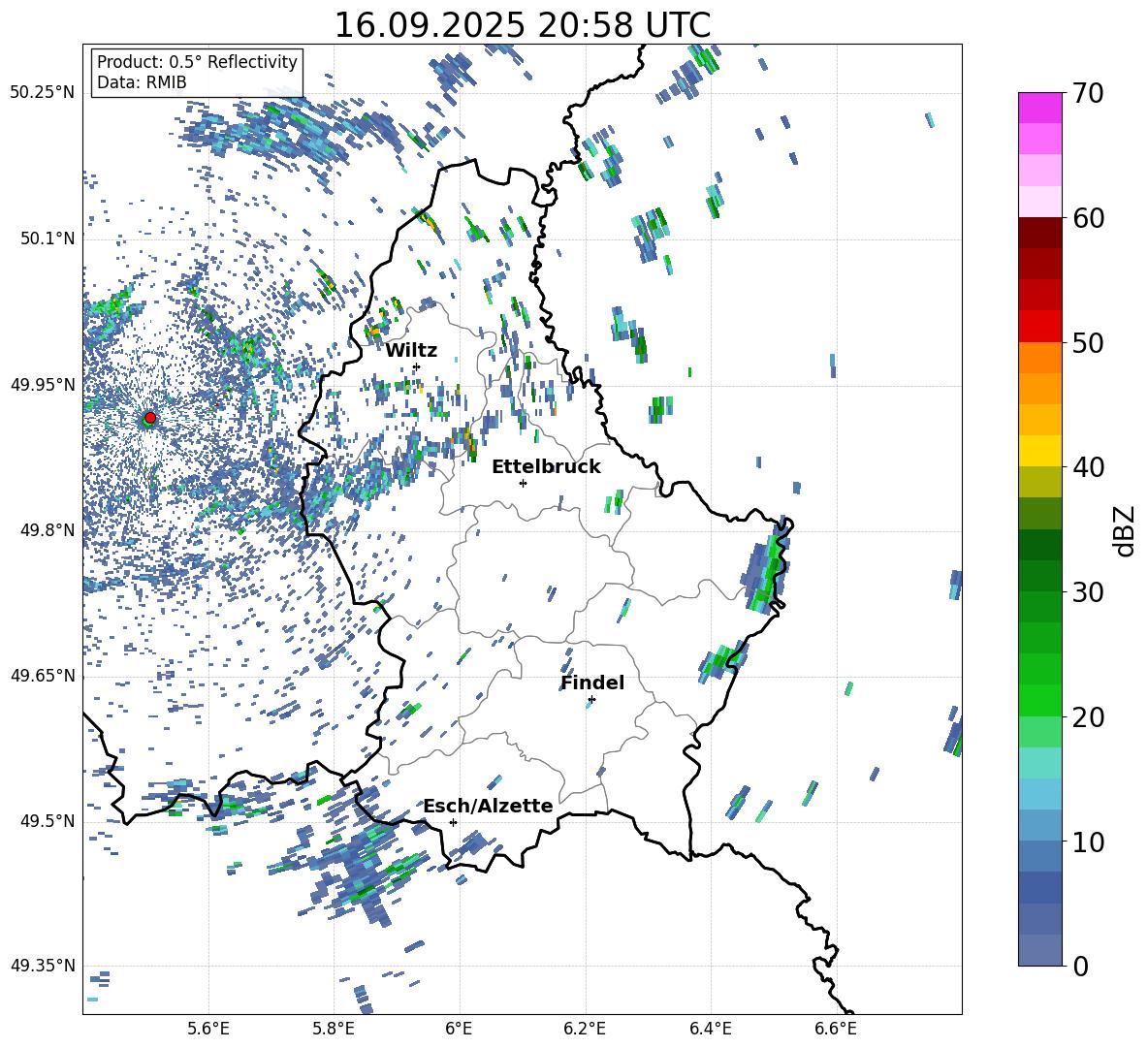The image size is (1148, 1048).
Task: Click the 70 colorbar tick label
Action: coord(1088,93)
